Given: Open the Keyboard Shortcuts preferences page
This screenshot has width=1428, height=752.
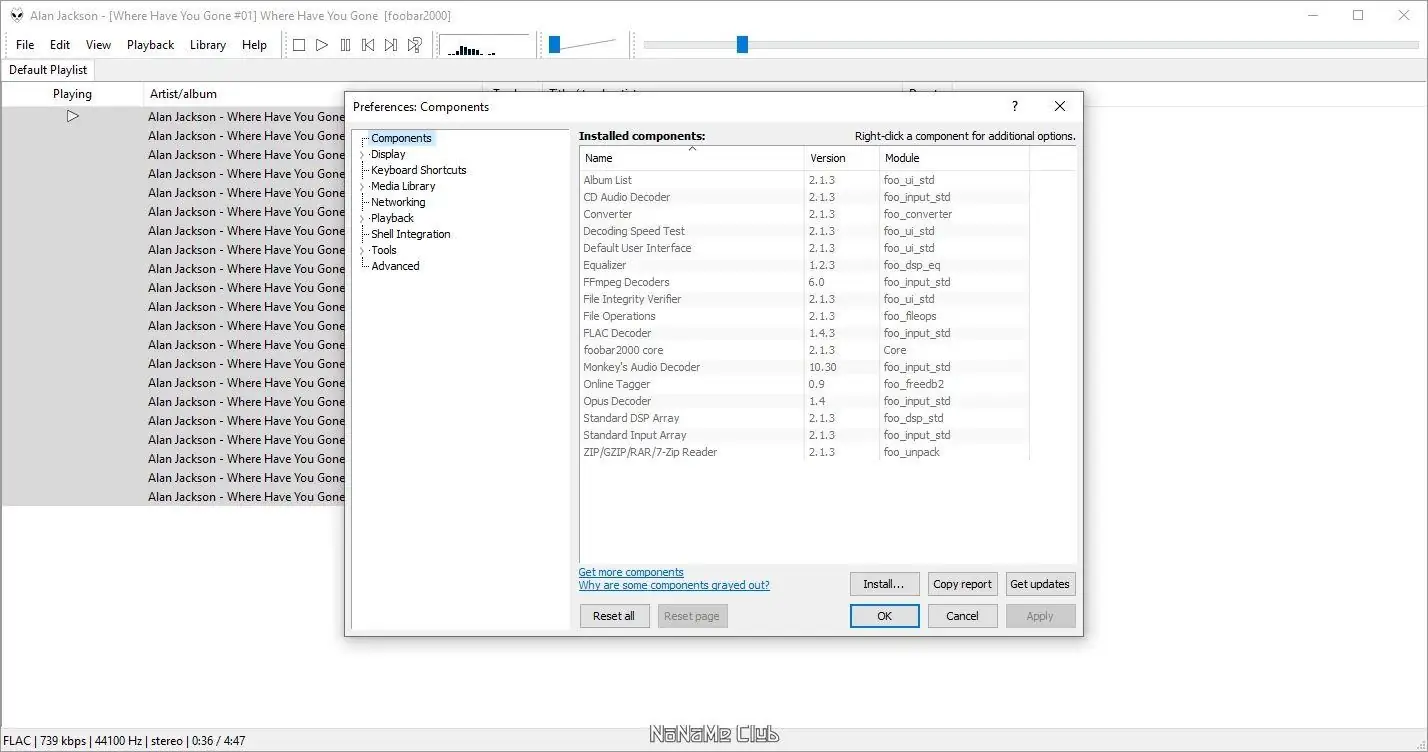Looking at the screenshot, I should click(x=419, y=170).
